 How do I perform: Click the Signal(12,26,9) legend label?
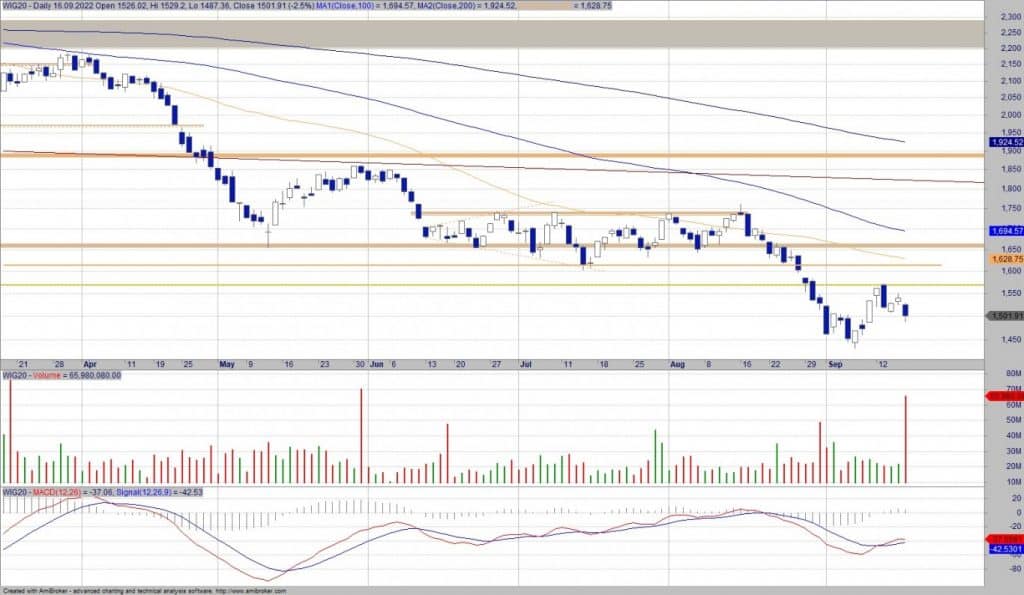(x=146, y=492)
